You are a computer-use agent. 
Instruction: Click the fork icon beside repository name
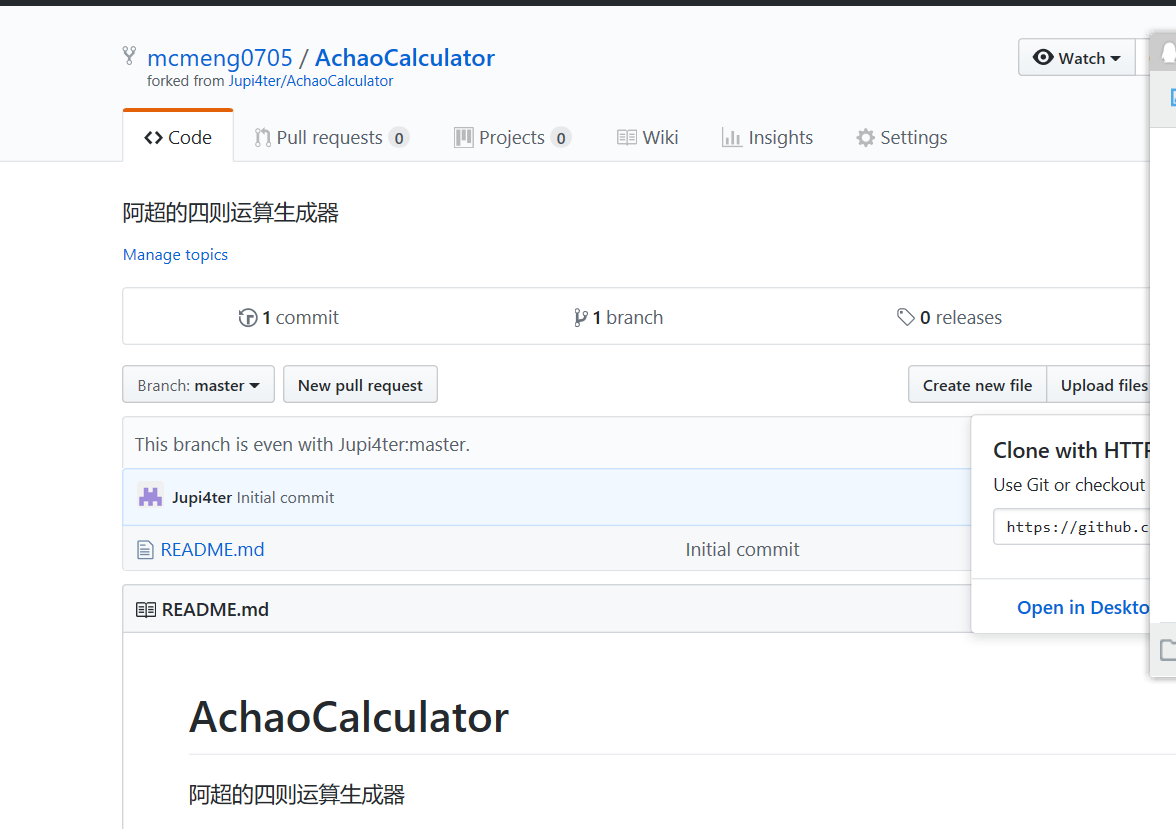129,56
